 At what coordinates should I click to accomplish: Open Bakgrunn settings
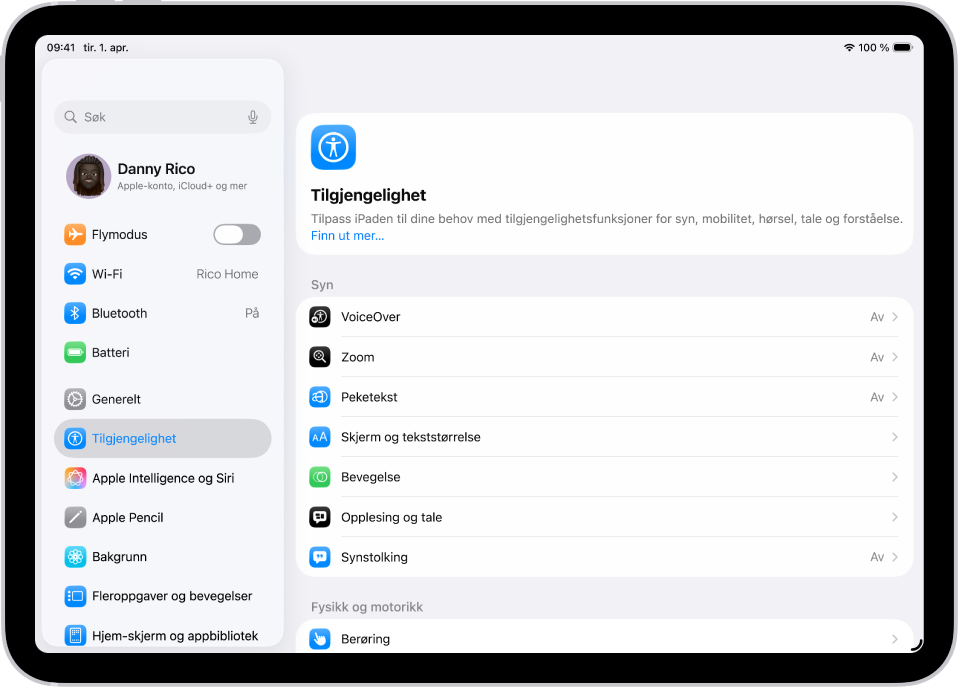(x=163, y=557)
